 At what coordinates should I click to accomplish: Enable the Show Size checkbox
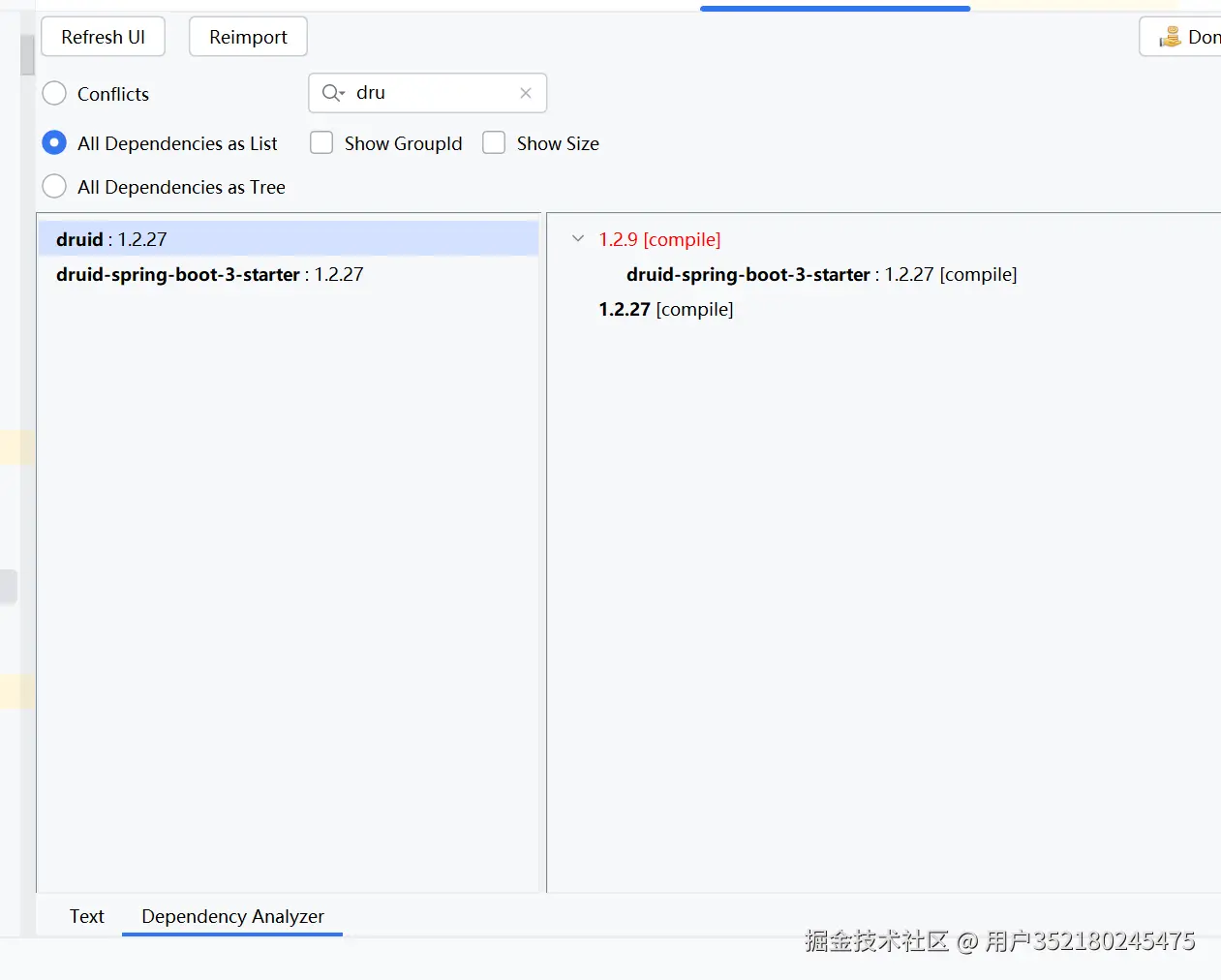tap(494, 143)
